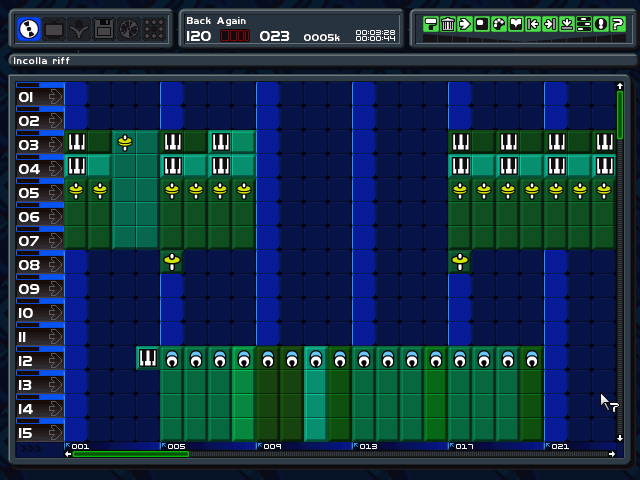Select the piano clip in track 12
This screenshot has height=480, width=640.
(148, 358)
